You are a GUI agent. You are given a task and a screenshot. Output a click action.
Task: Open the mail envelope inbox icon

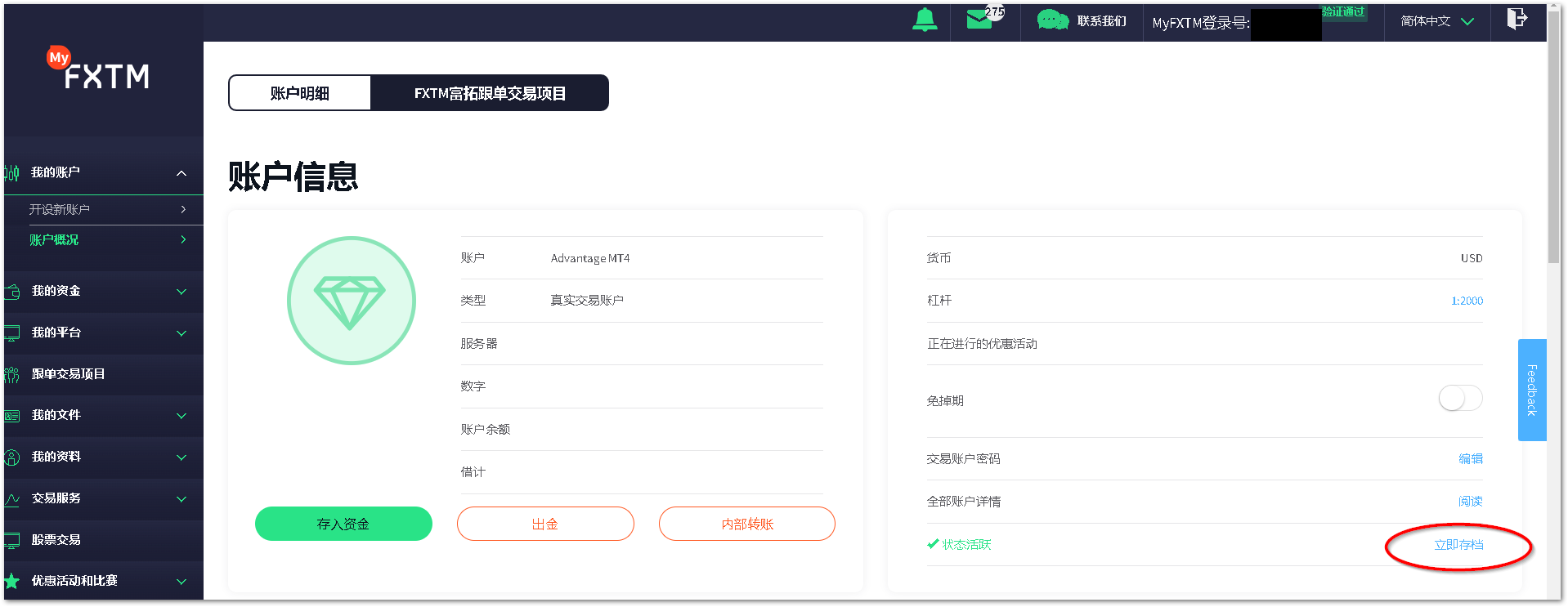[979, 20]
